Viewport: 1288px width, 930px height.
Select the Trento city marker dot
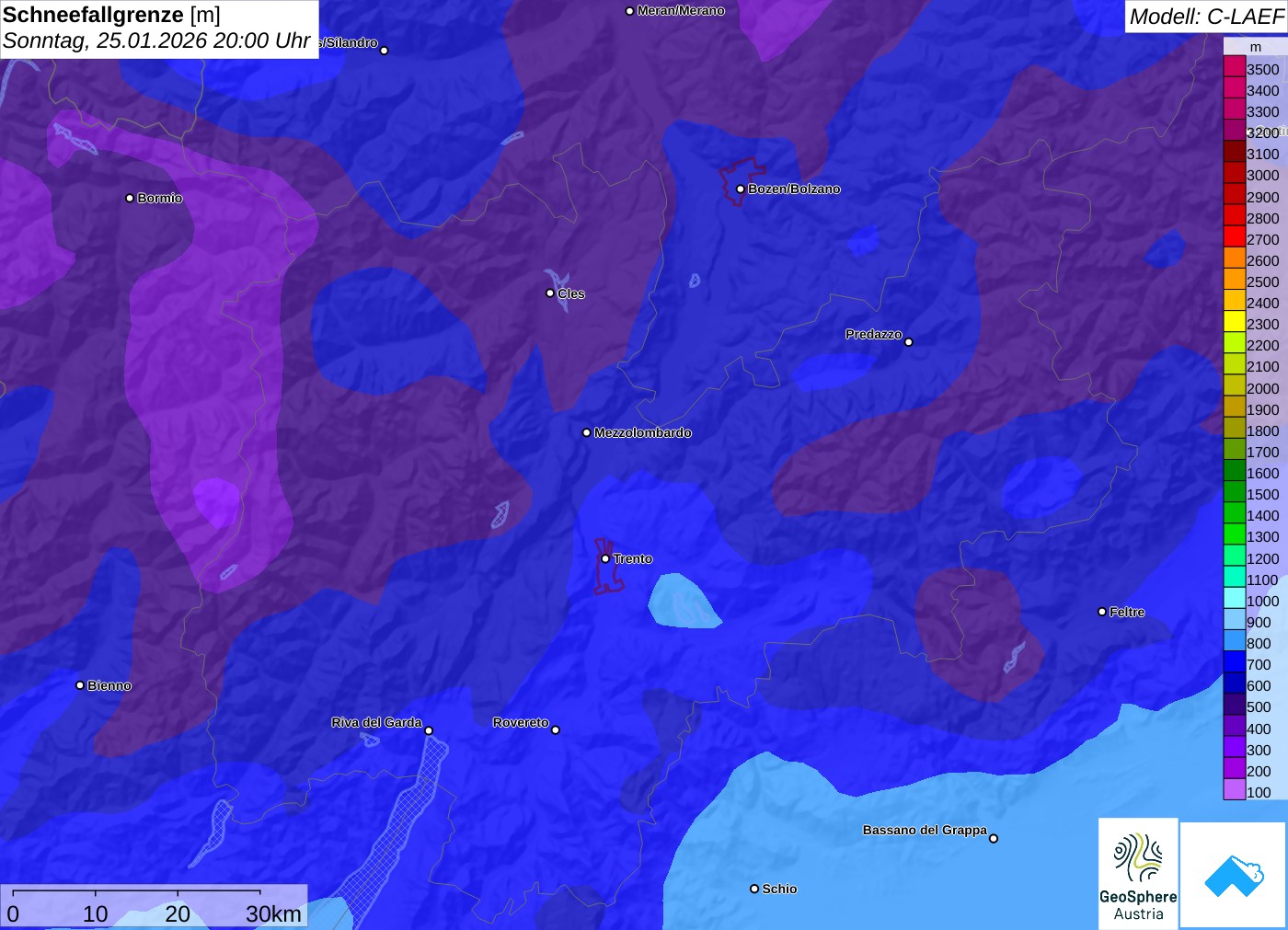(605, 558)
